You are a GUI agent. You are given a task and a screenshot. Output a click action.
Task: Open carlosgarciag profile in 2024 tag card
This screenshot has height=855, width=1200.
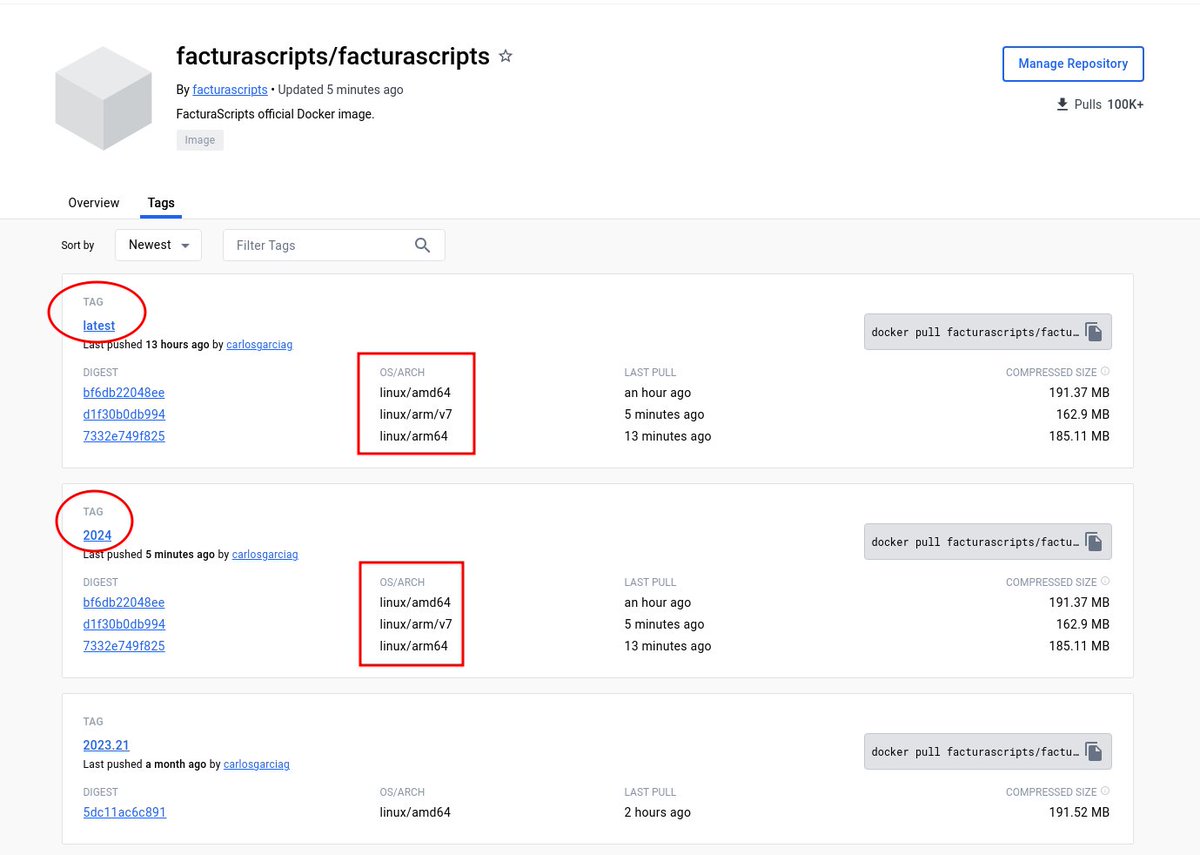pyautogui.click(x=265, y=555)
